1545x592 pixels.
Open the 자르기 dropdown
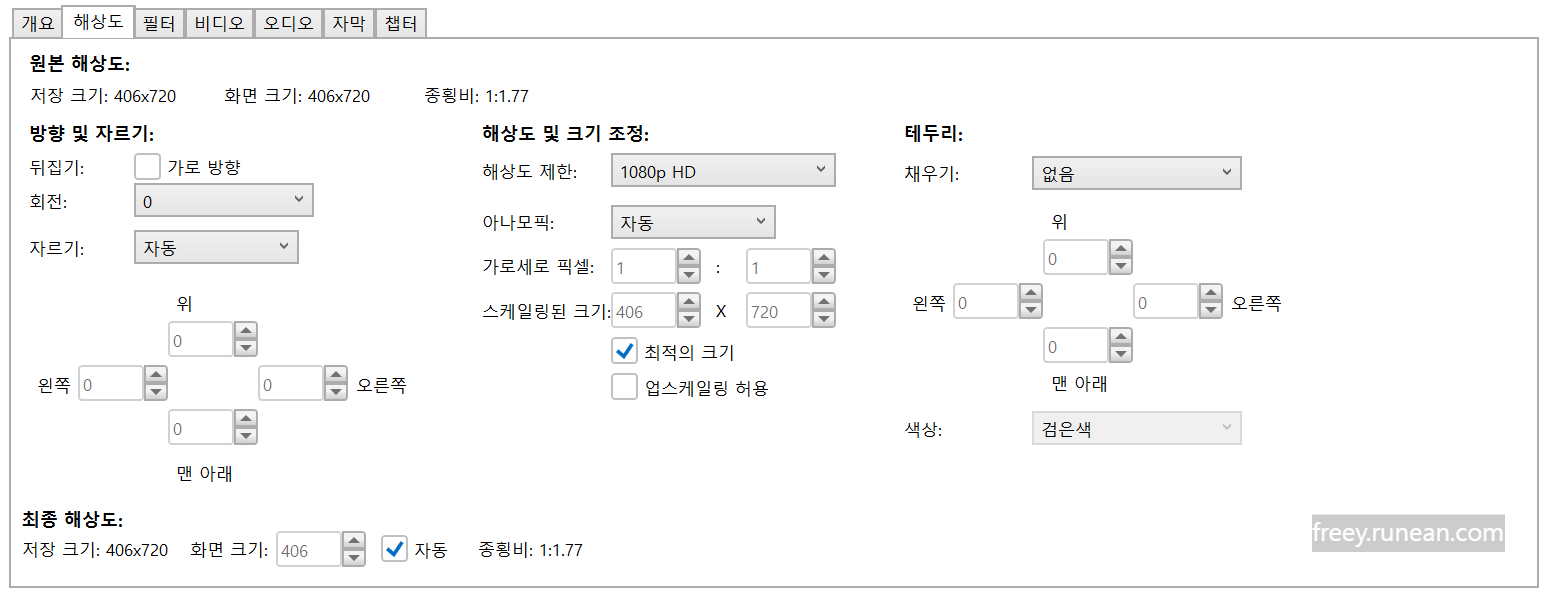pos(216,246)
